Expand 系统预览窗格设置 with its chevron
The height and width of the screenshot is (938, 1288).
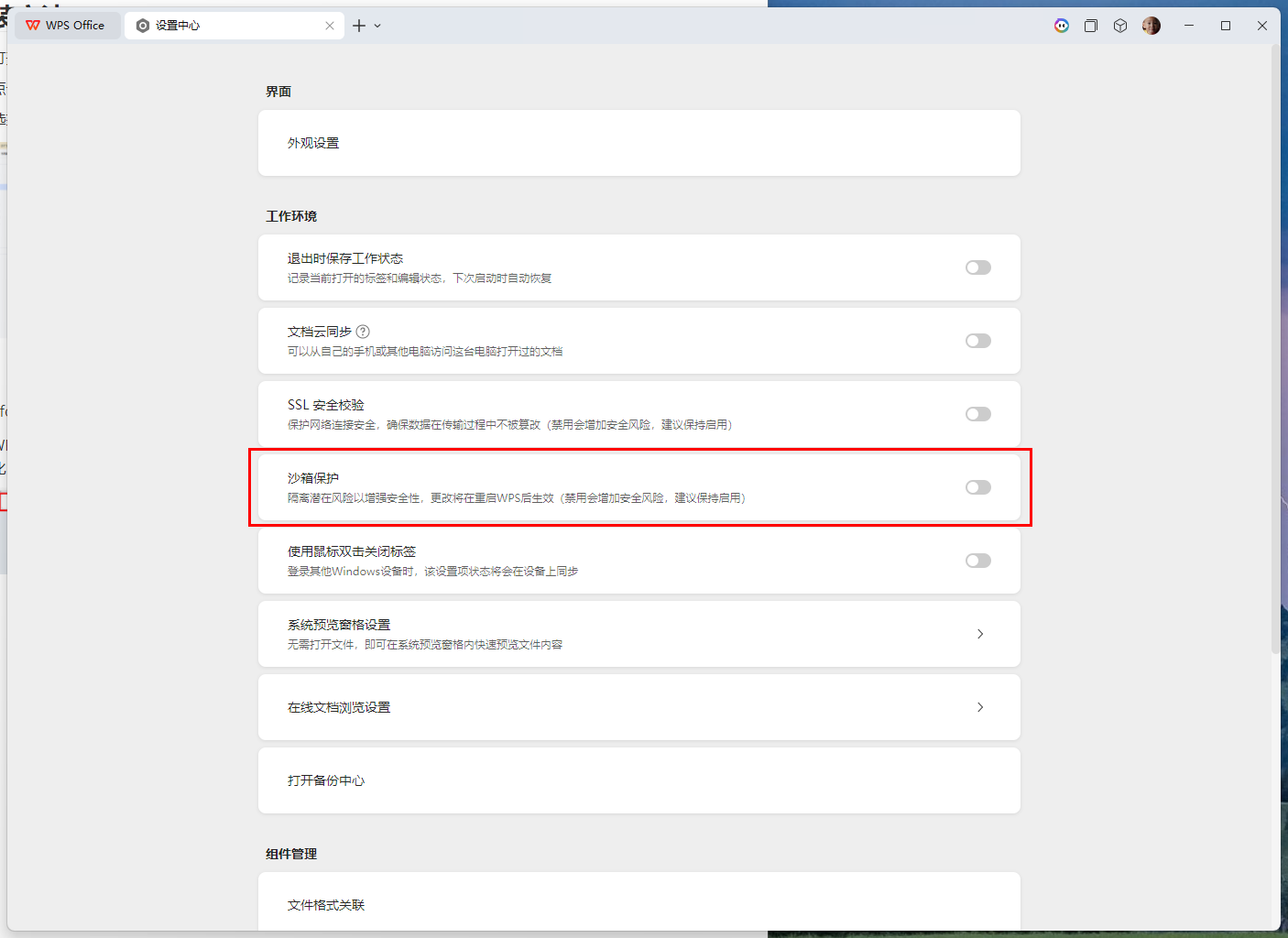click(x=980, y=634)
